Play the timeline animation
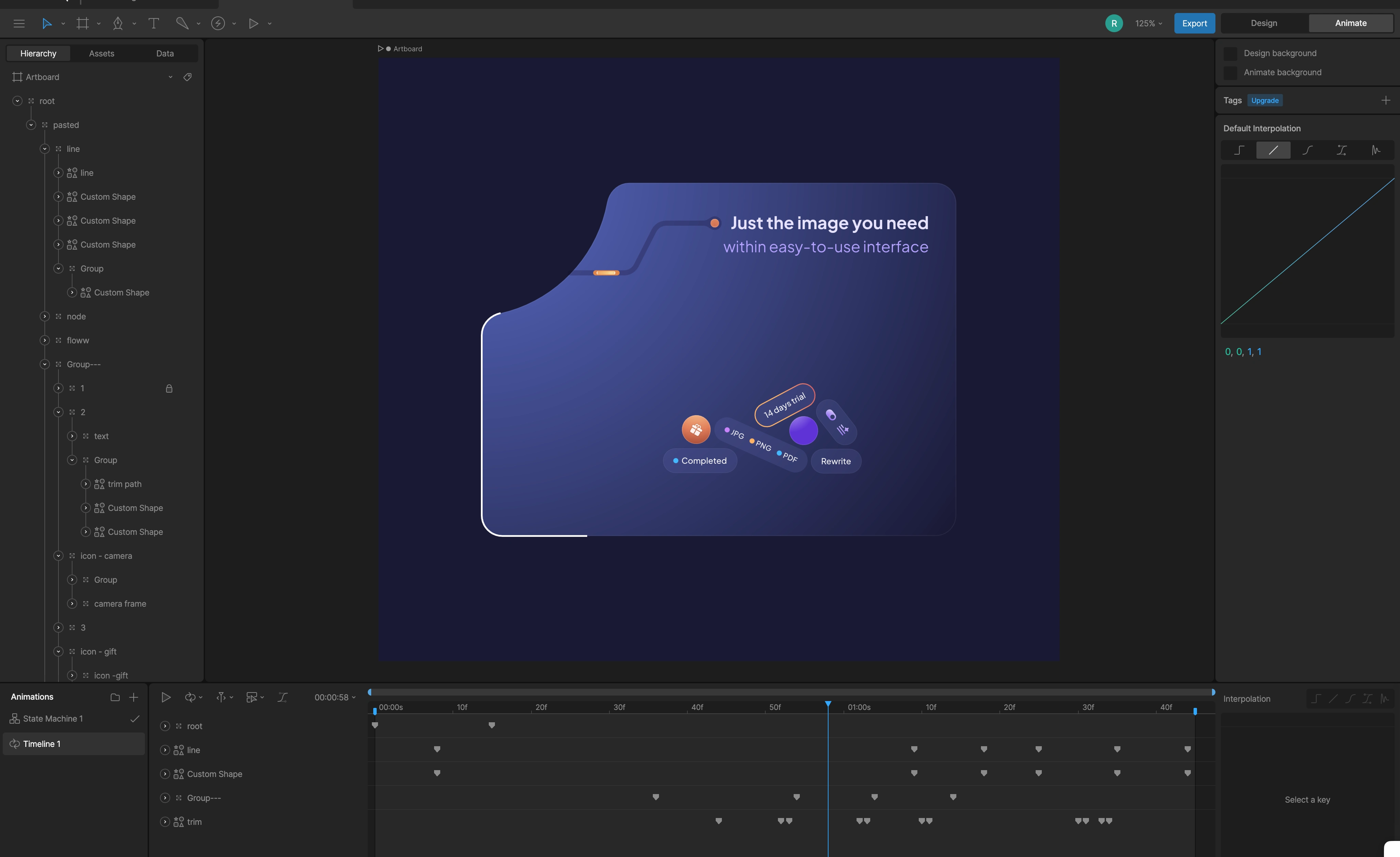The height and width of the screenshot is (857, 1400). point(166,697)
